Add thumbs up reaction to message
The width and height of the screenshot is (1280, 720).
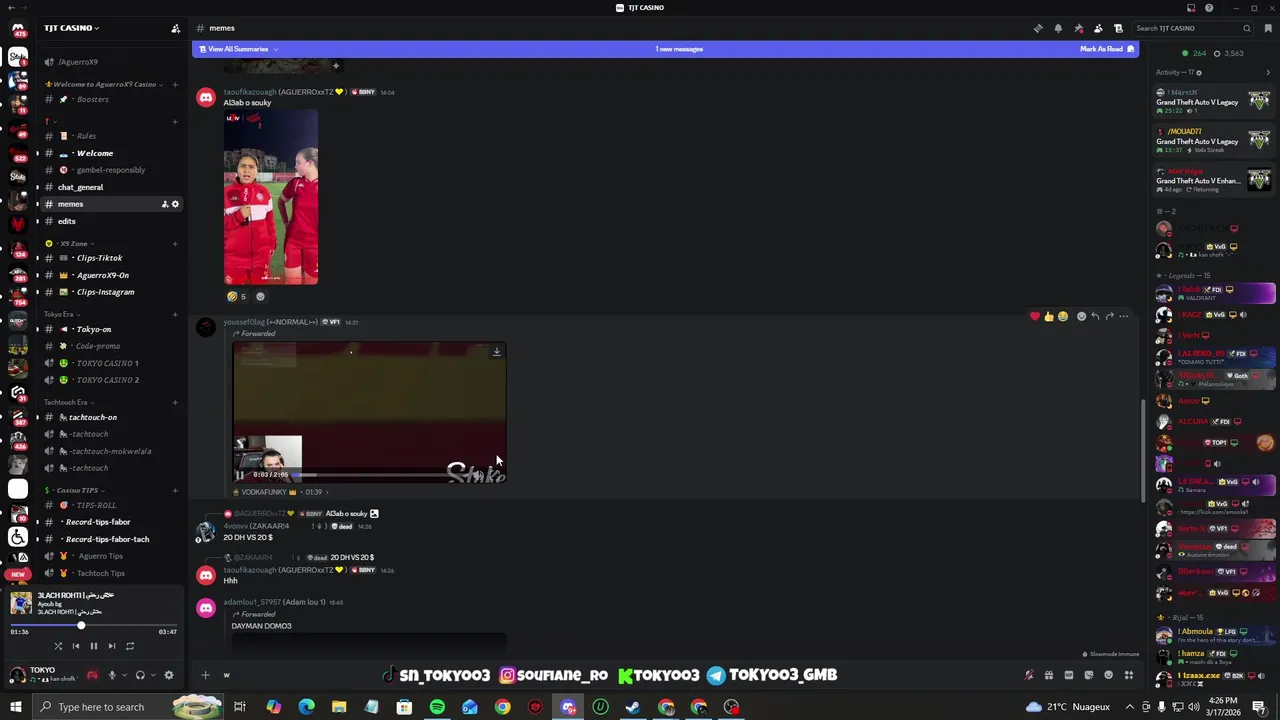tap(1048, 316)
